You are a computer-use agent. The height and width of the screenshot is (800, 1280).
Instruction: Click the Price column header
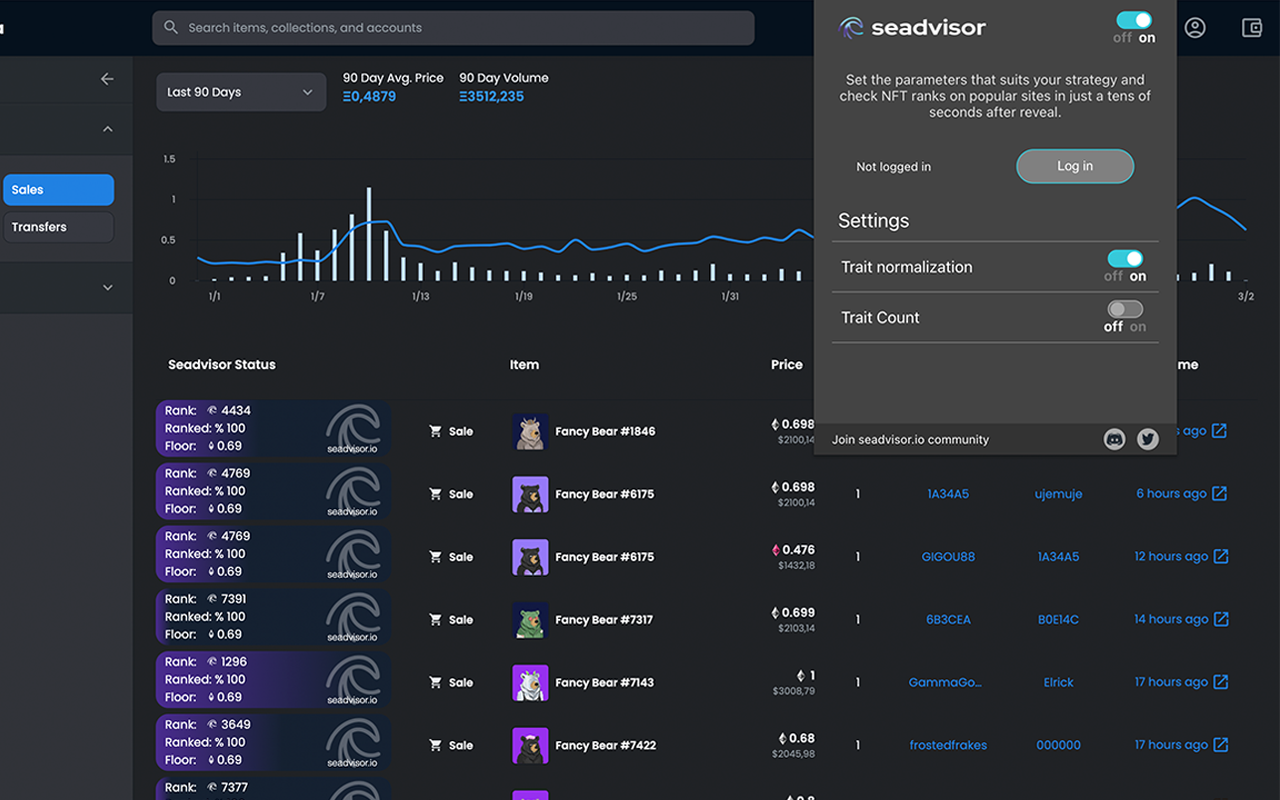tap(787, 365)
